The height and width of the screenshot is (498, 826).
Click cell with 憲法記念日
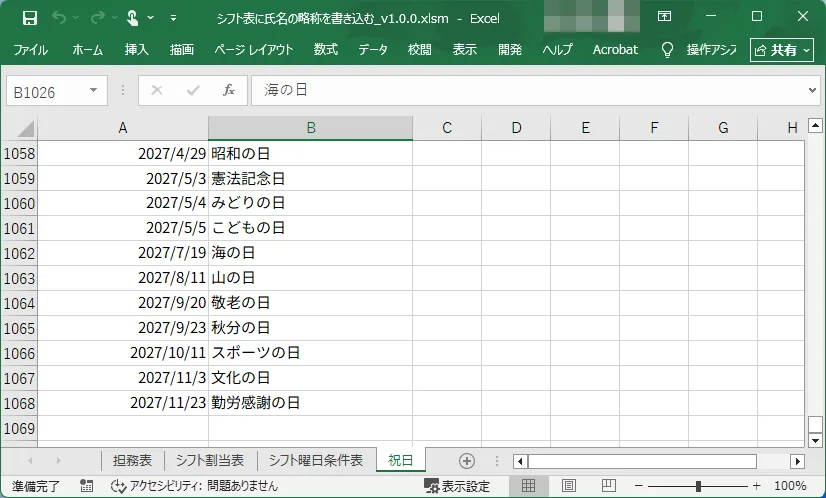point(310,178)
